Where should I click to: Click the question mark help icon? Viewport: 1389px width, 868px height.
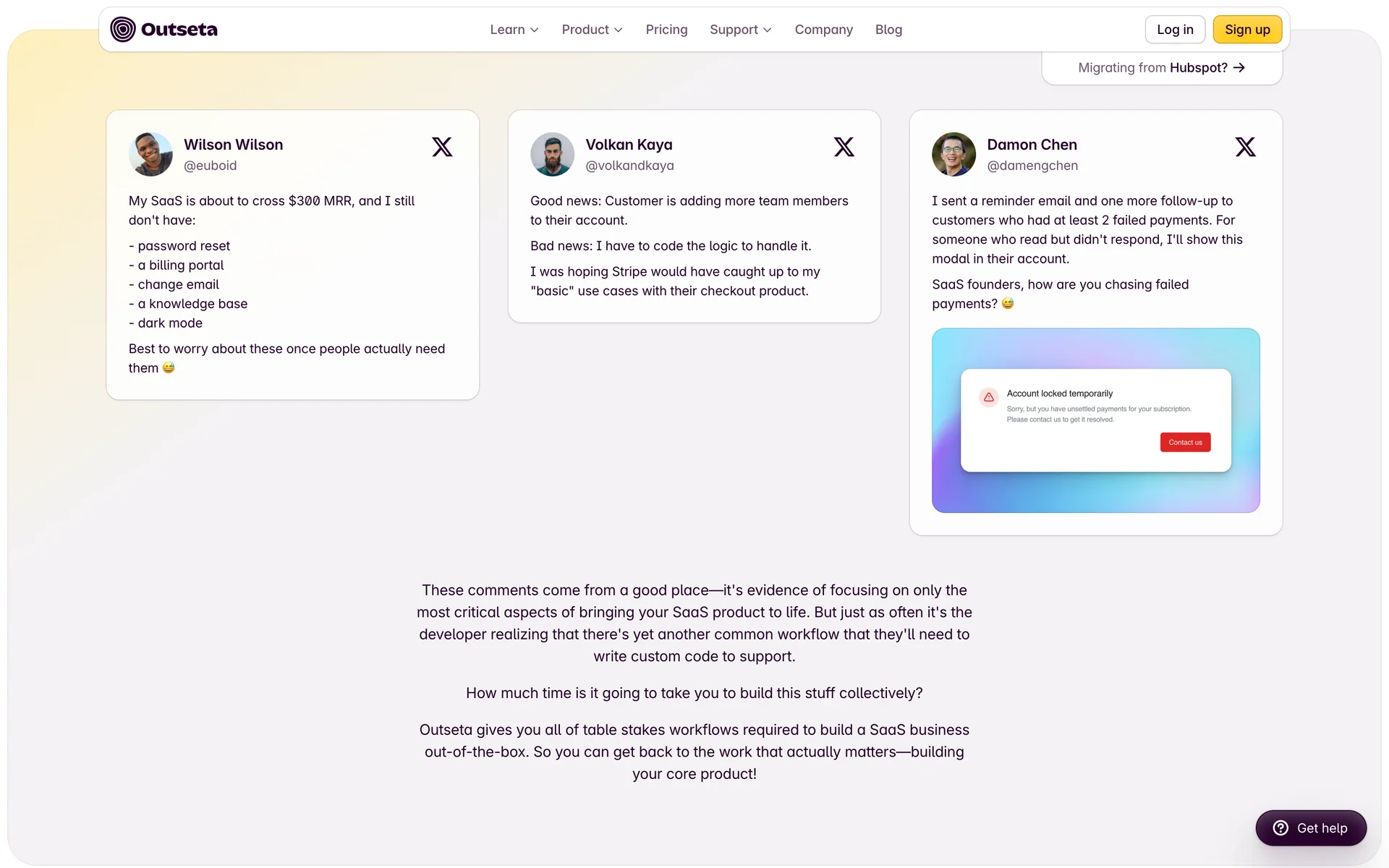[1280, 828]
